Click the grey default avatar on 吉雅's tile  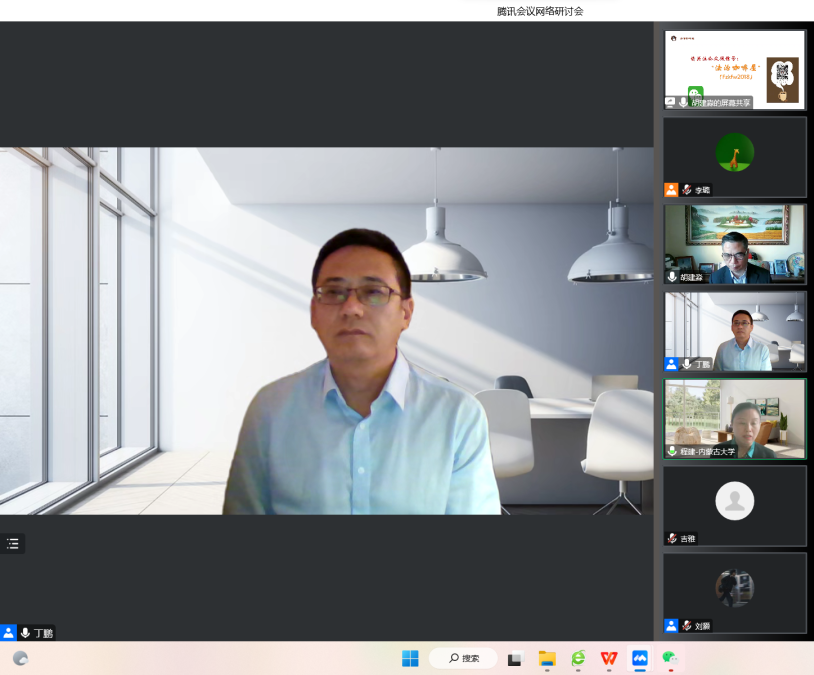click(734, 501)
